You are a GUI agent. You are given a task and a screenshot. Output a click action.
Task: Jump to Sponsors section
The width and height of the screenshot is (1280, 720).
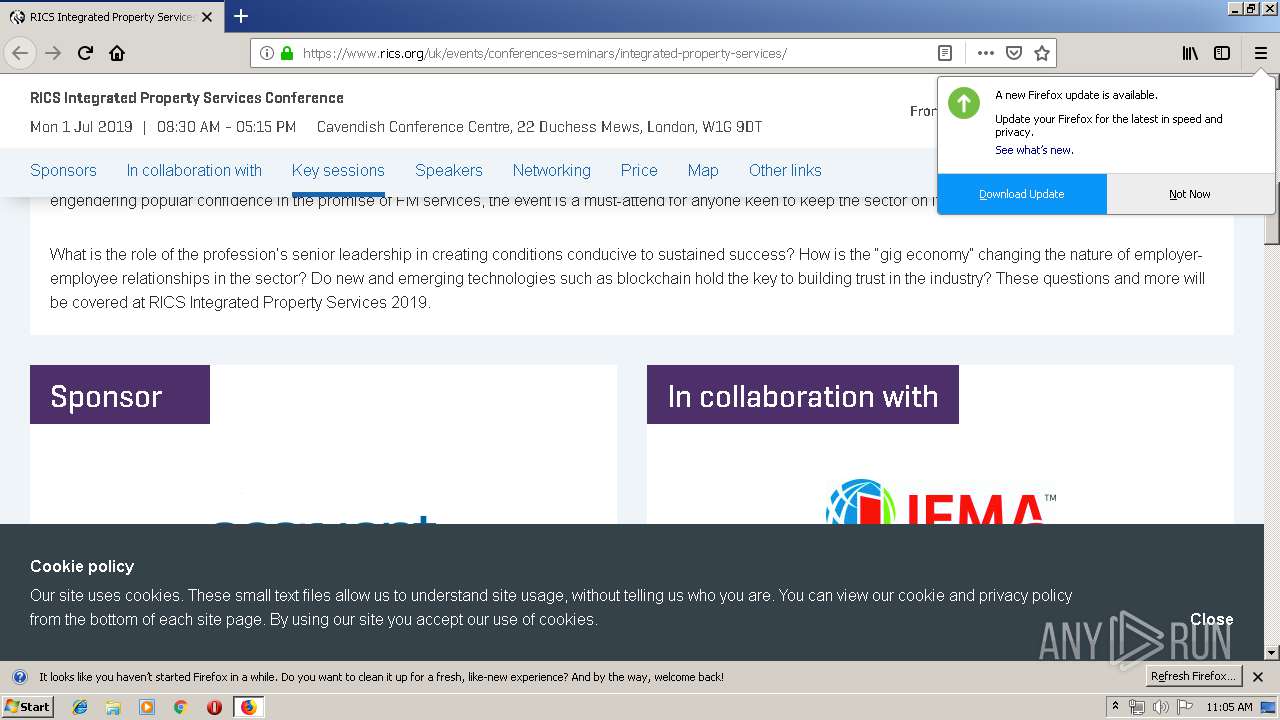pos(63,170)
